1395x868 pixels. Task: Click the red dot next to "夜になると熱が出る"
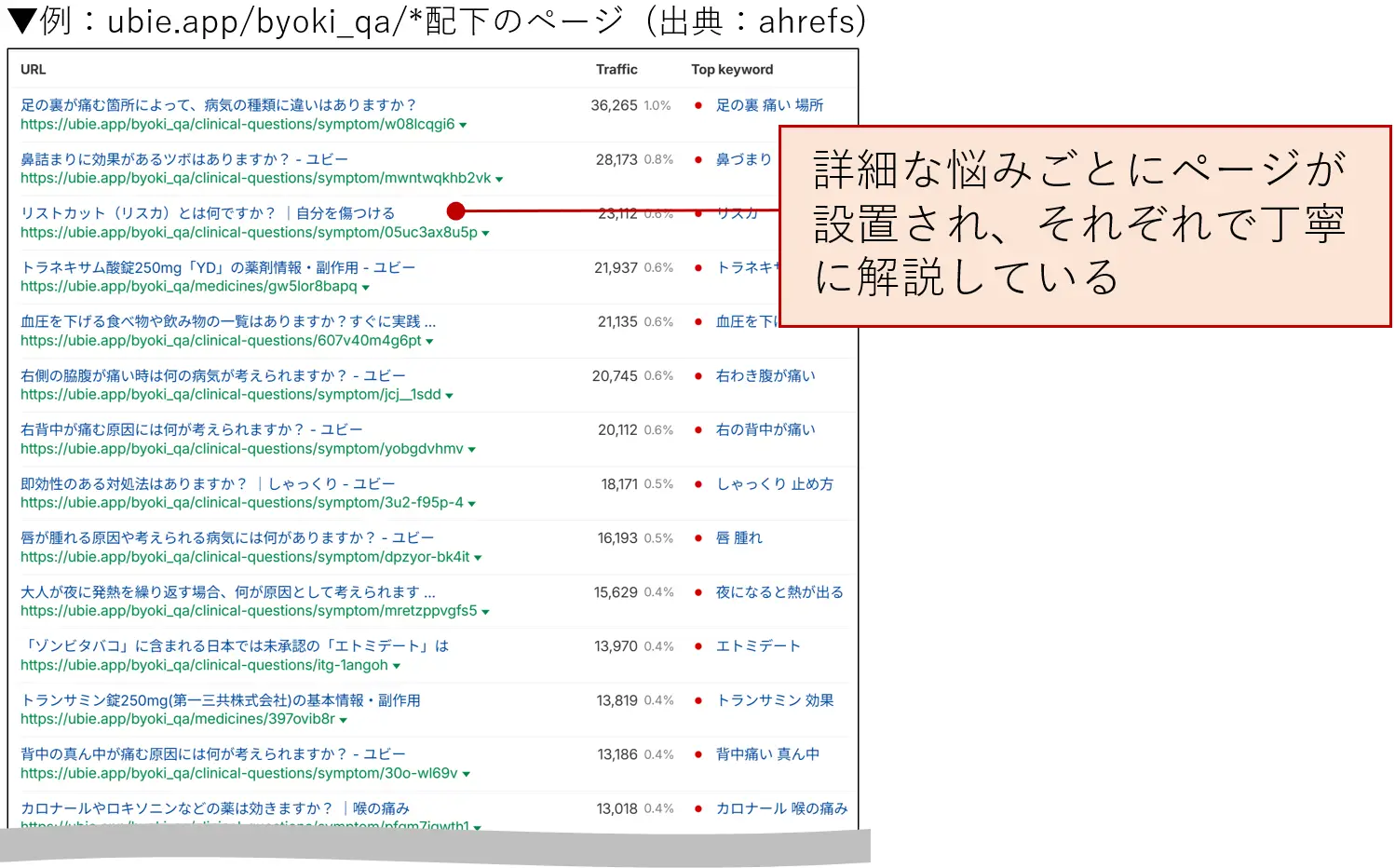tap(698, 591)
